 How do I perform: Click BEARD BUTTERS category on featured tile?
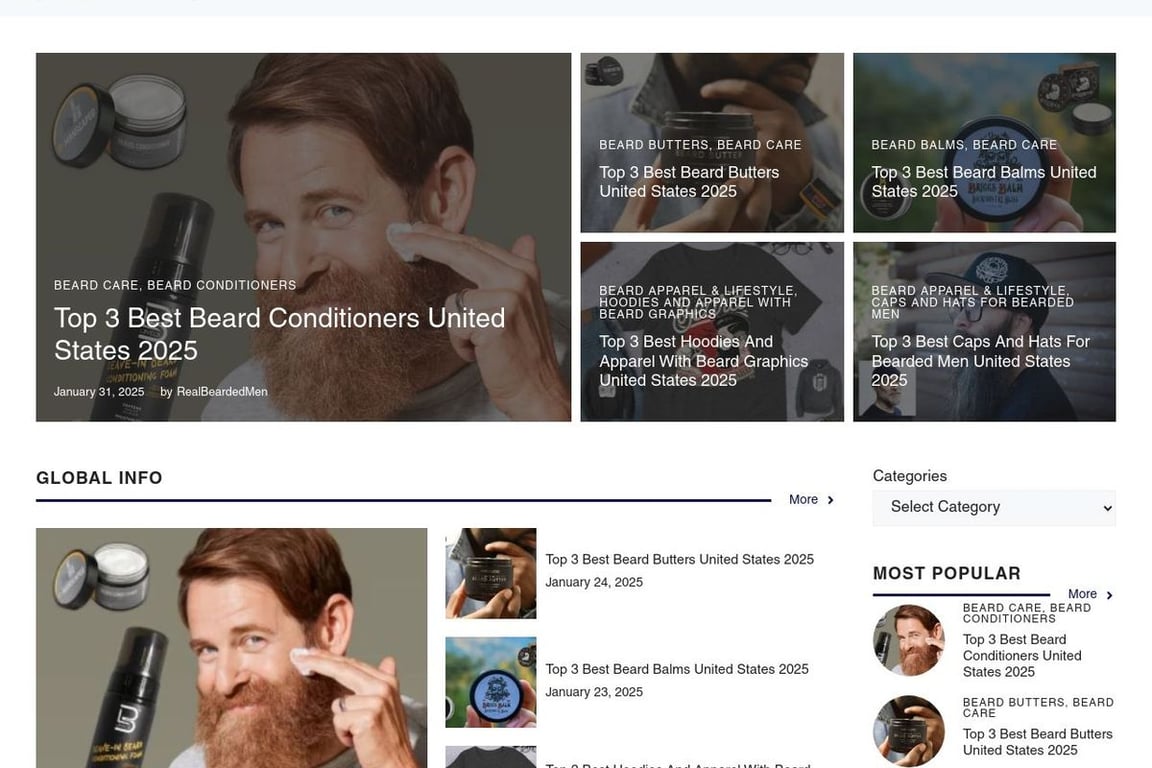tap(654, 145)
